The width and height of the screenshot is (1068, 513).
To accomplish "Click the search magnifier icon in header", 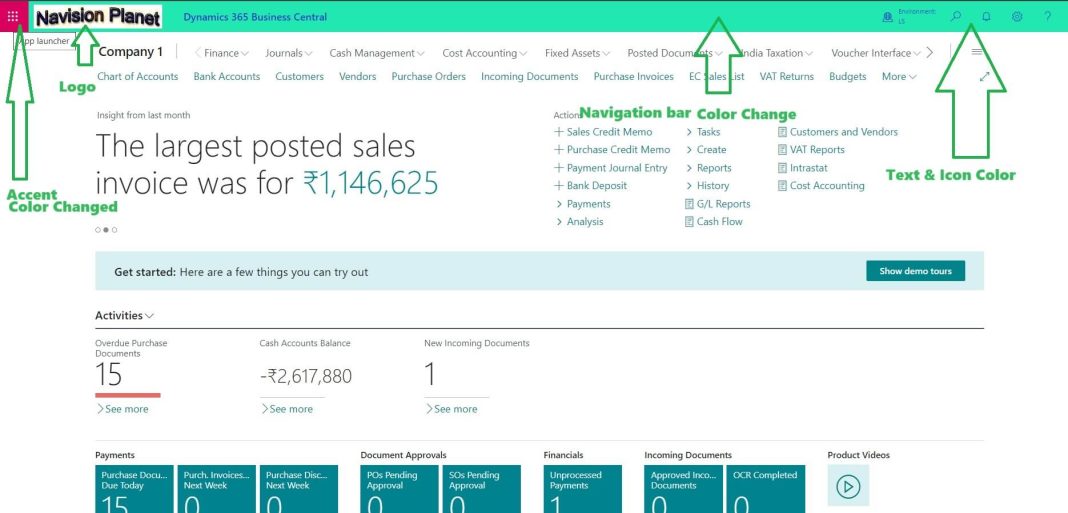I will pyautogui.click(x=956, y=16).
